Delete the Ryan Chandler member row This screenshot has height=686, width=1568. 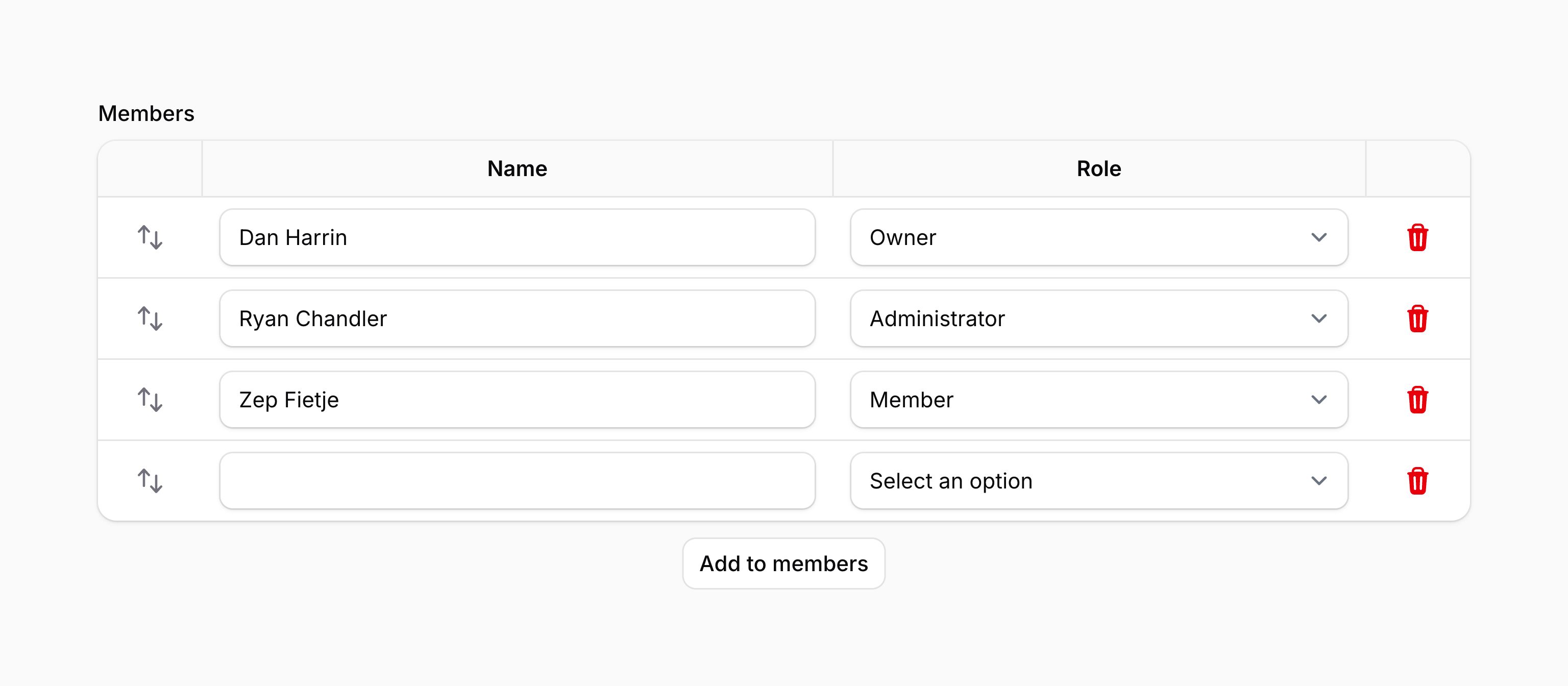1417,318
